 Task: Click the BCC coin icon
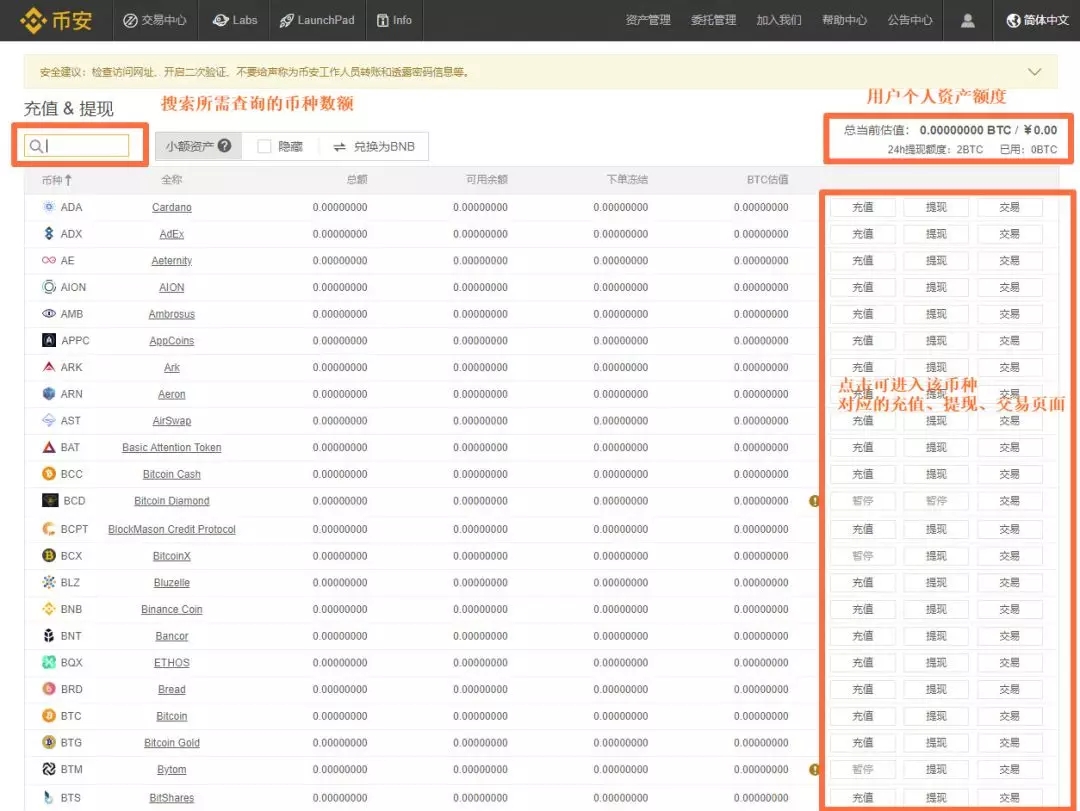tap(48, 474)
